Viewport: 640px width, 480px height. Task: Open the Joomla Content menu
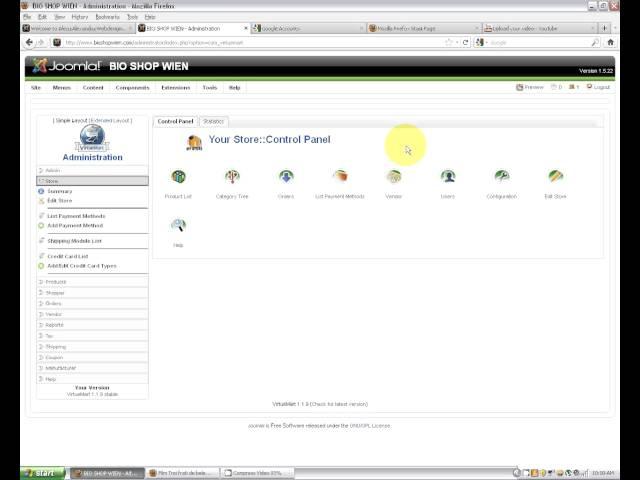click(x=93, y=87)
